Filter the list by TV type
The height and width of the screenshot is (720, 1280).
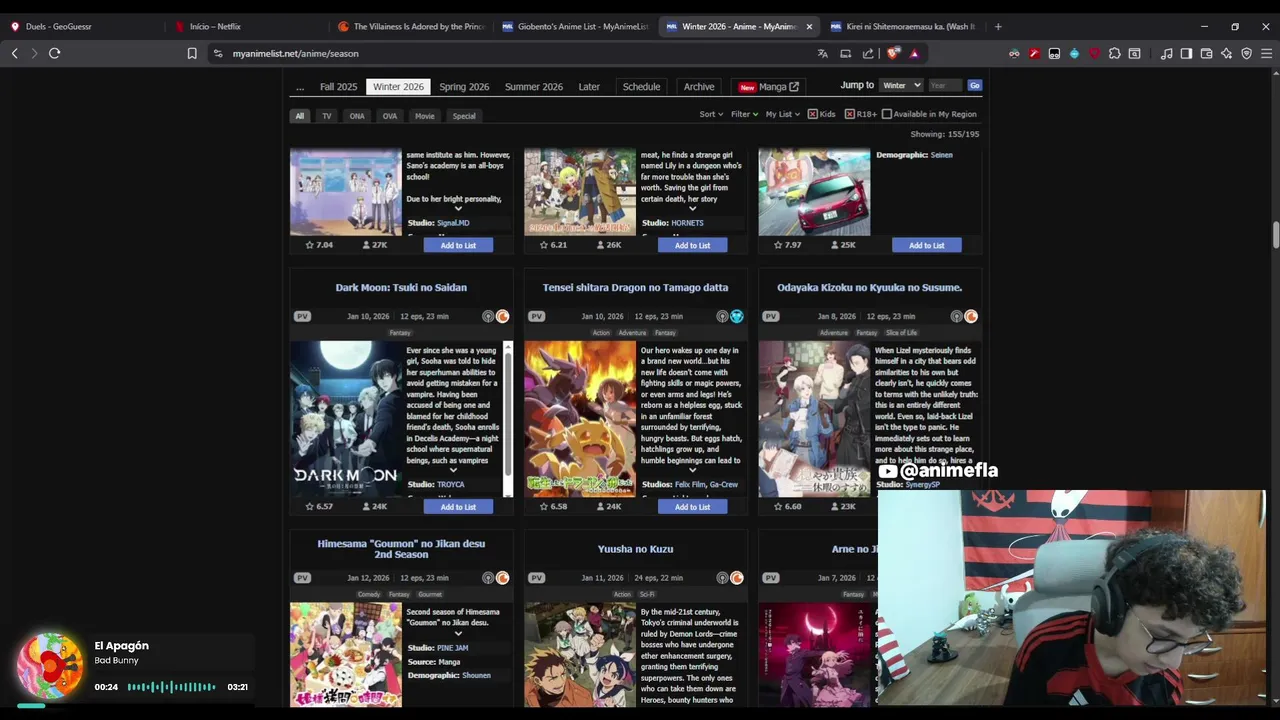click(x=326, y=116)
